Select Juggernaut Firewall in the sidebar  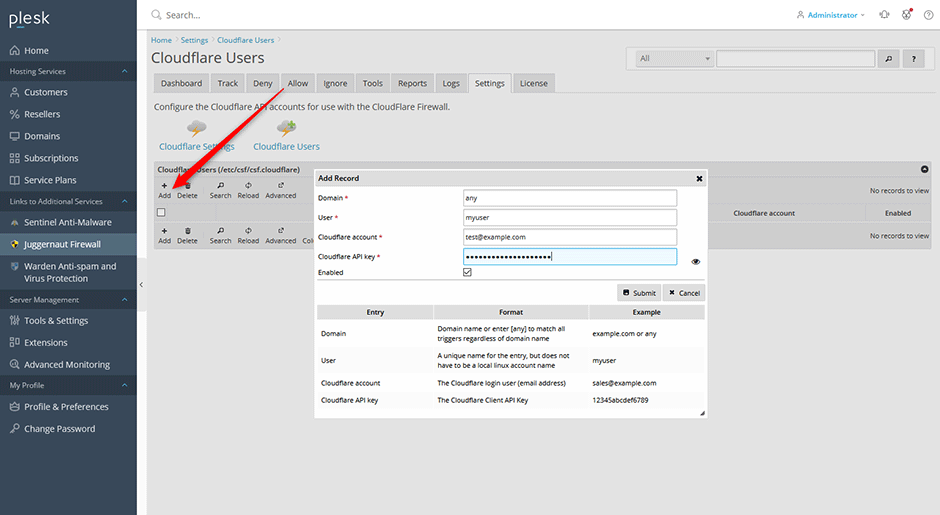(62, 244)
